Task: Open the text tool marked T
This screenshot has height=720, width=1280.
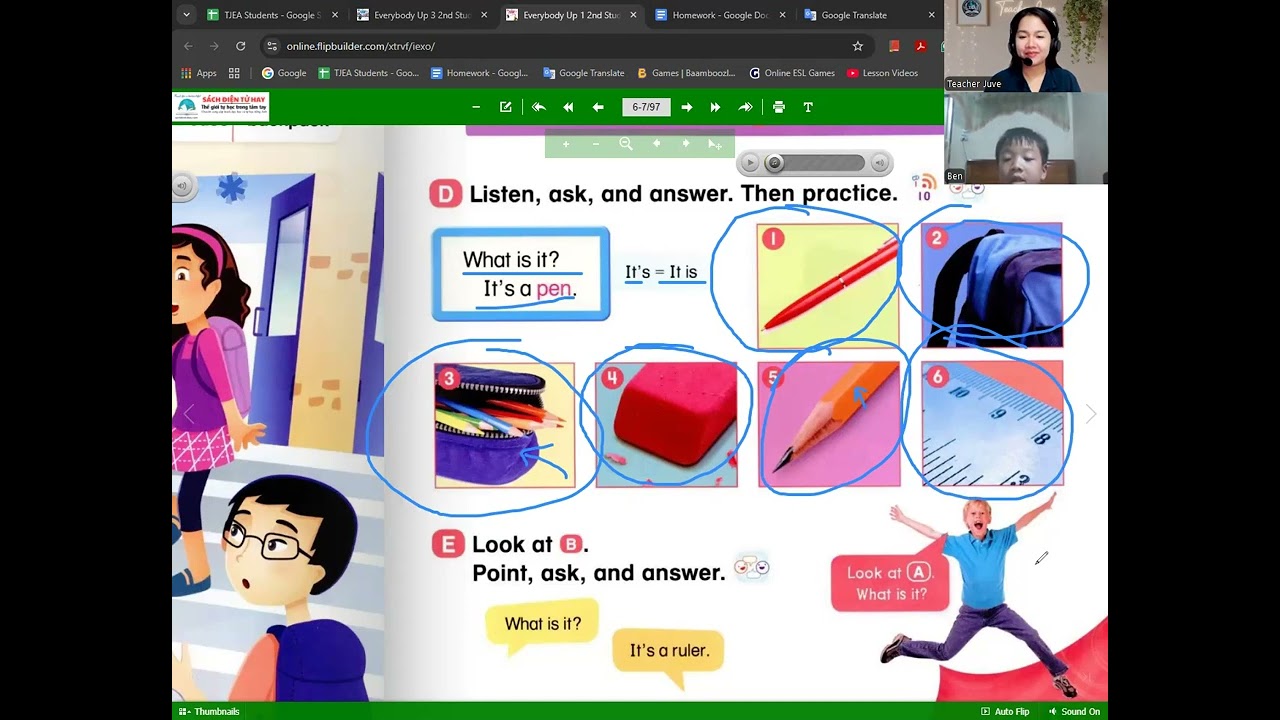Action: (x=808, y=107)
